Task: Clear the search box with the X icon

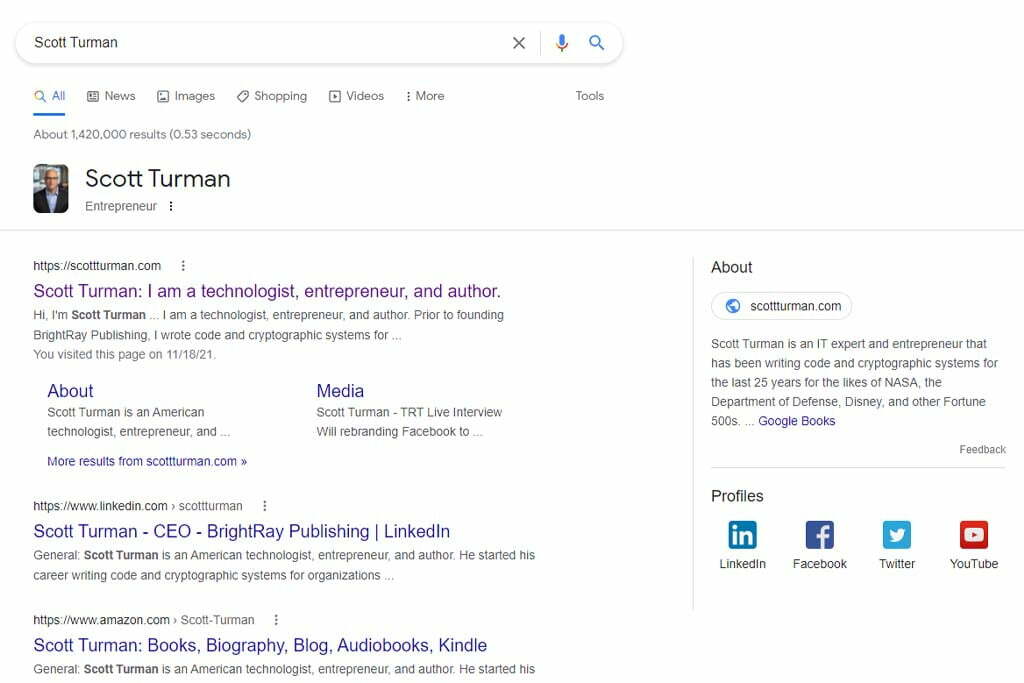Action: 519,43
